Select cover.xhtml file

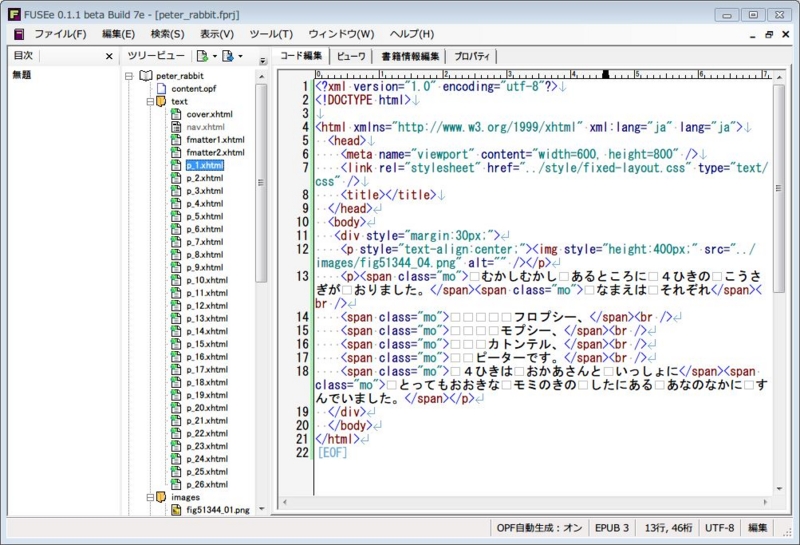tap(209, 114)
